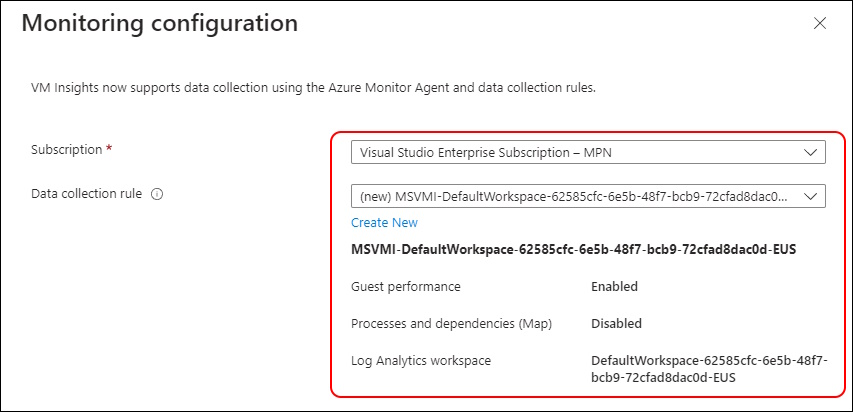
Task: Click the Enabled value for Guest performance
Action: [614, 286]
